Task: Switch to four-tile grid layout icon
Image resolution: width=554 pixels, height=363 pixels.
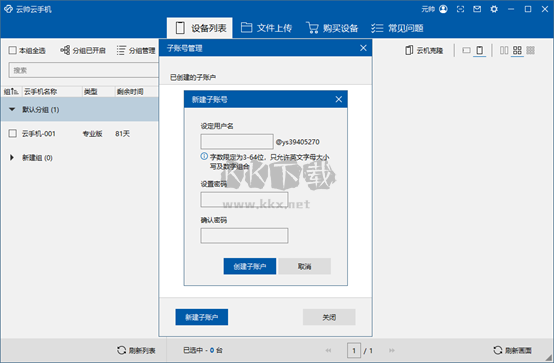Action: click(517, 50)
